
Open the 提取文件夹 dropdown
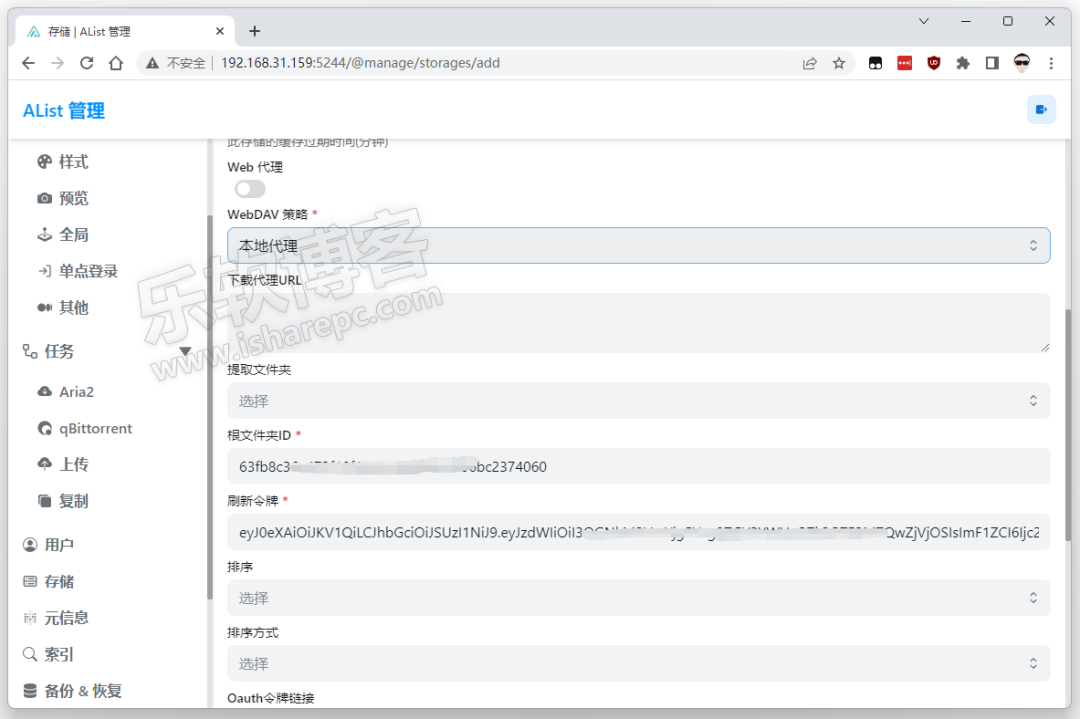coord(638,401)
